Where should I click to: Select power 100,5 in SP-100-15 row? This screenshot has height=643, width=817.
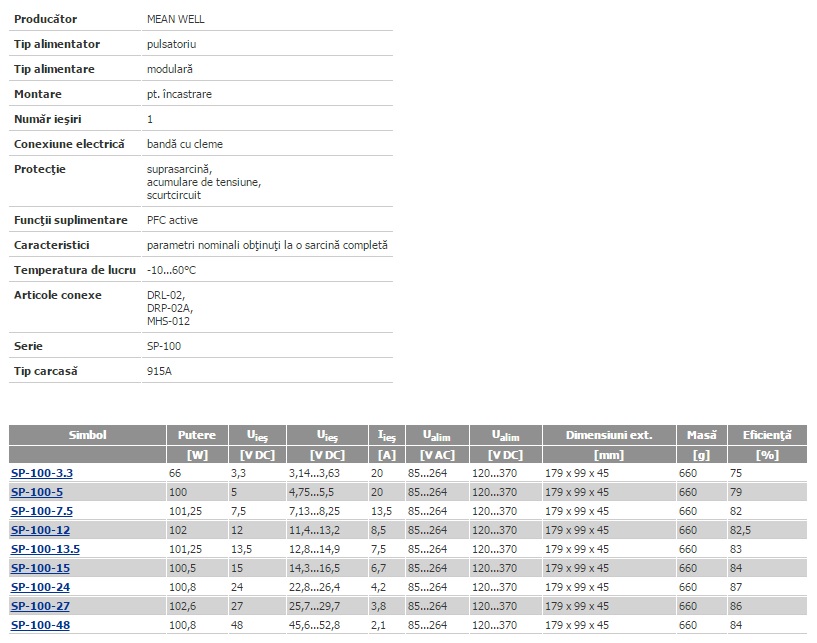182,568
